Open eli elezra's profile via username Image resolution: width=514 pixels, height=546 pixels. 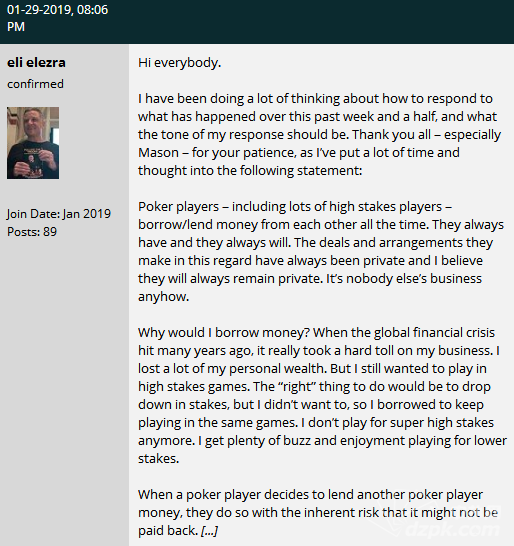click(x=36, y=63)
